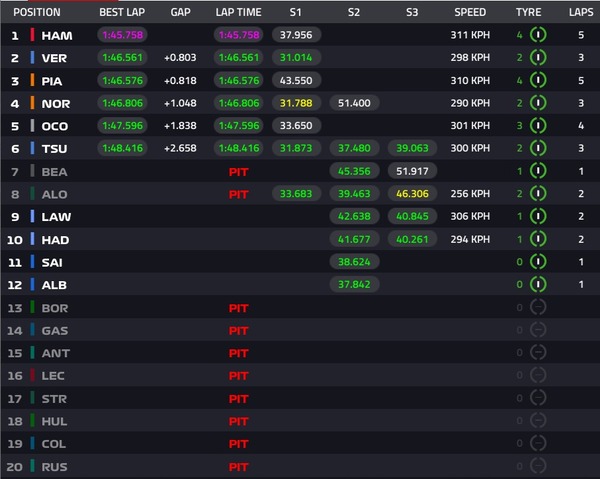Click the SPEED column header
The height and width of the screenshot is (479, 600).
pyautogui.click(x=470, y=12)
